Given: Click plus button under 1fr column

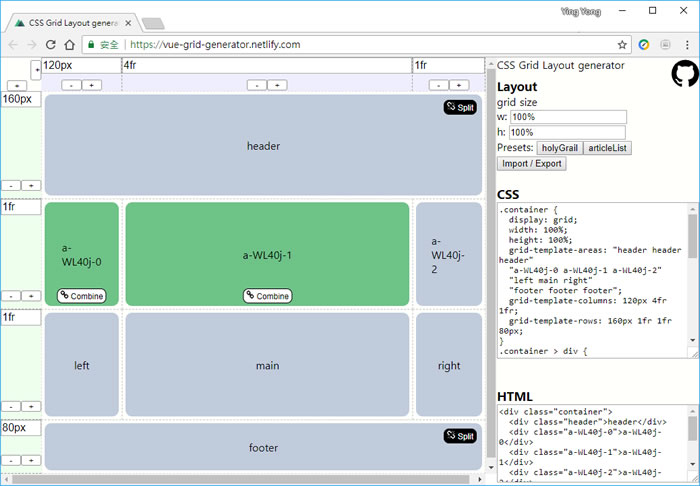Looking at the screenshot, I should [459, 85].
